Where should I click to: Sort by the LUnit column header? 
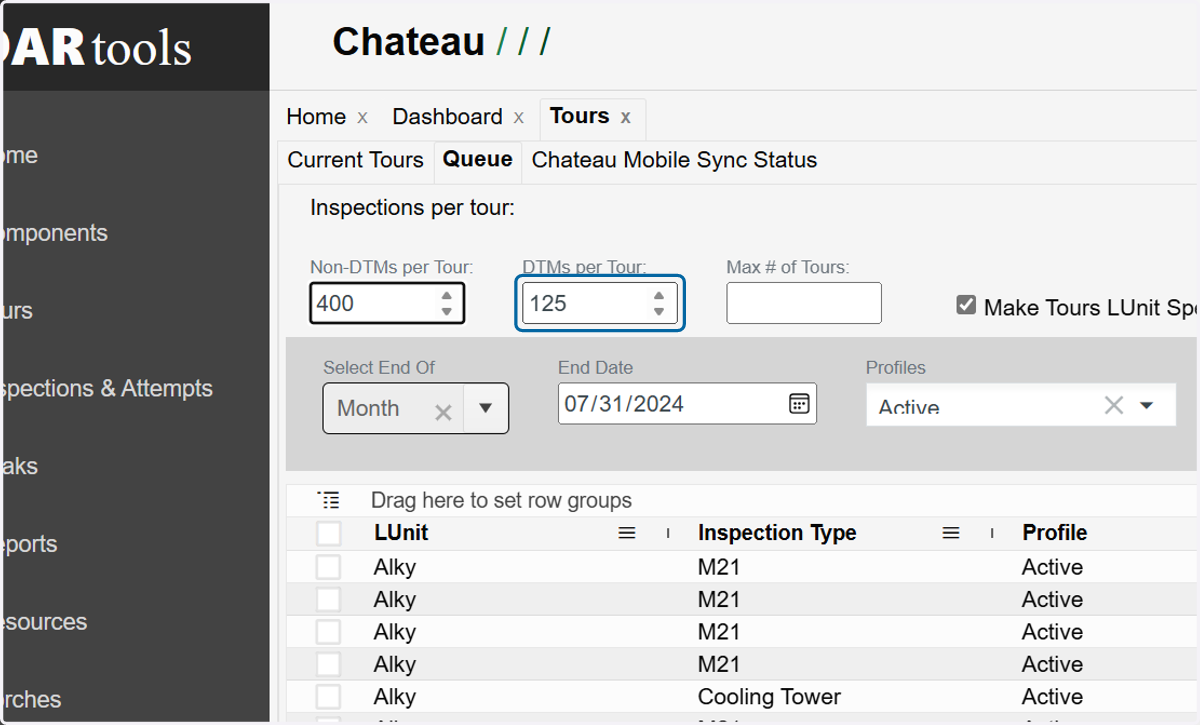[401, 533]
